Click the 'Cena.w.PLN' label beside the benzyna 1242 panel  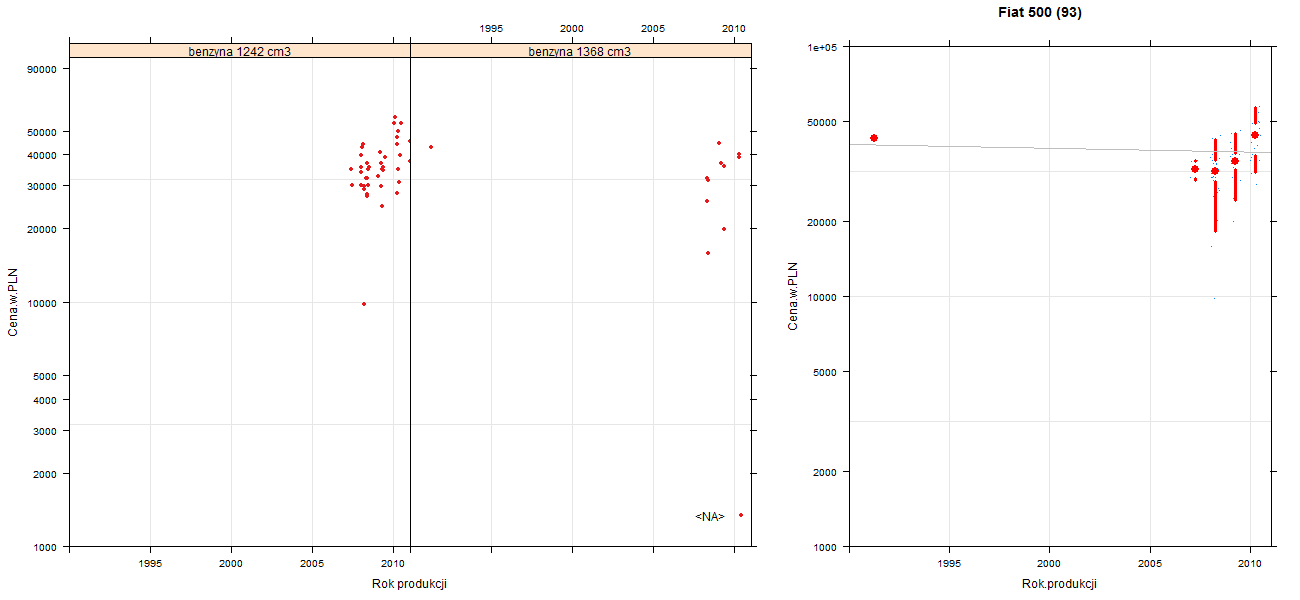[x=13, y=301]
